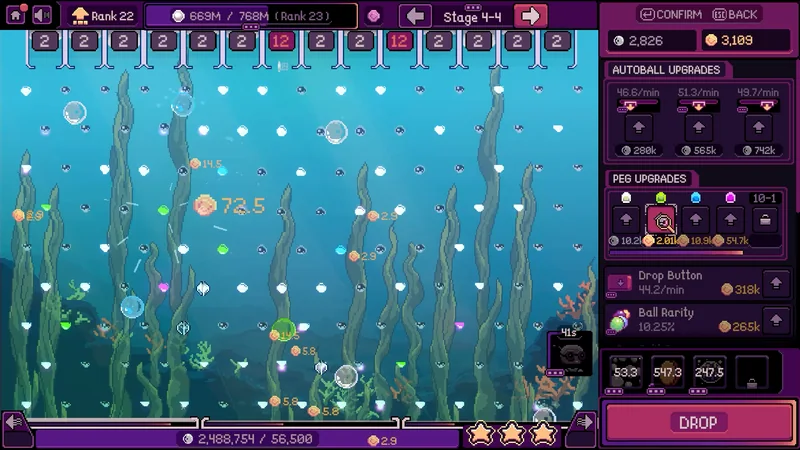Image resolution: width=800 pixels, height=450 pixels.
Task: Upgrade the Drop Button rate
Action: tap(776, 283)
